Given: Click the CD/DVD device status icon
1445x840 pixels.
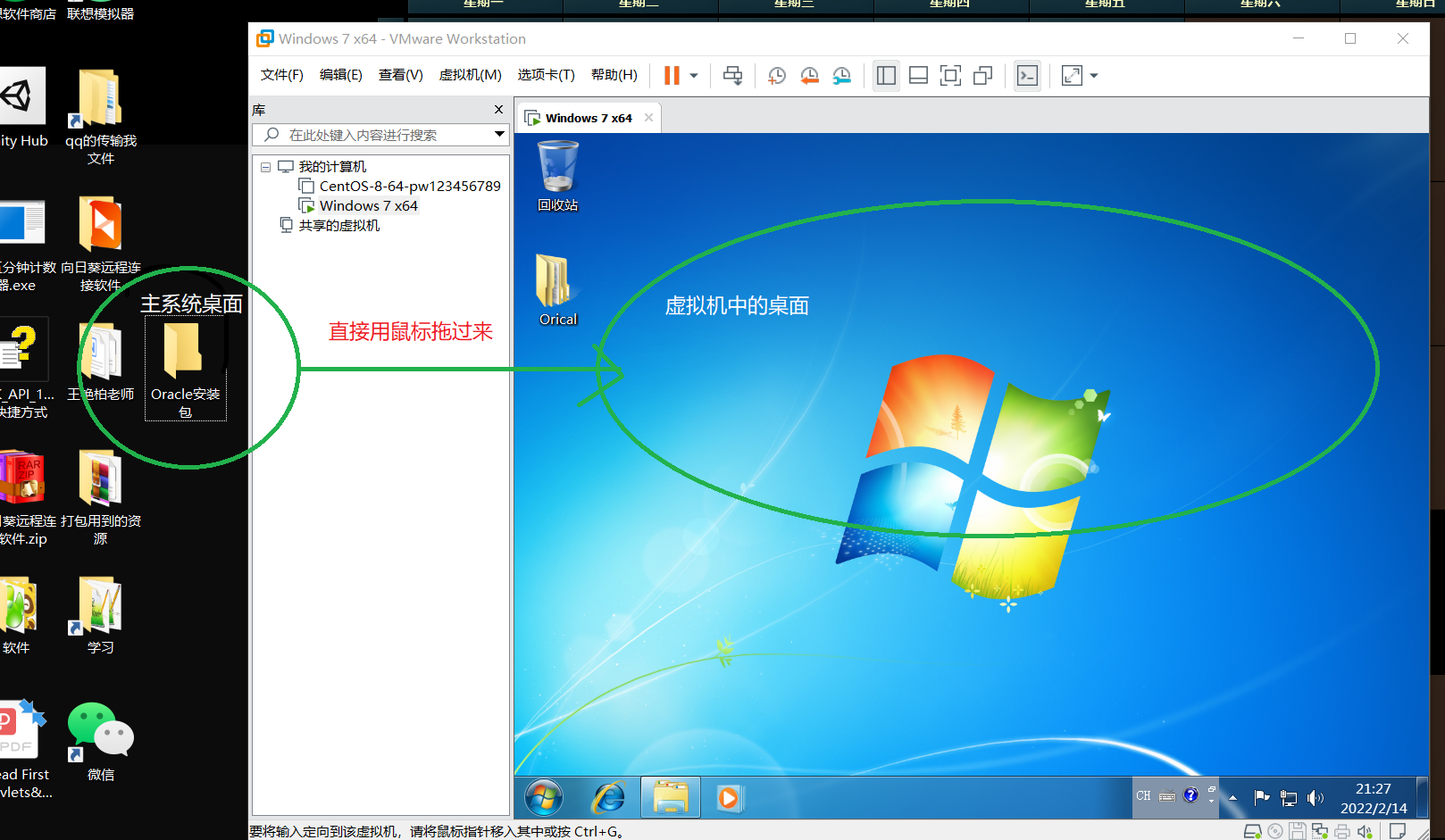Looking at the screenshot, I should (1275, 831).
